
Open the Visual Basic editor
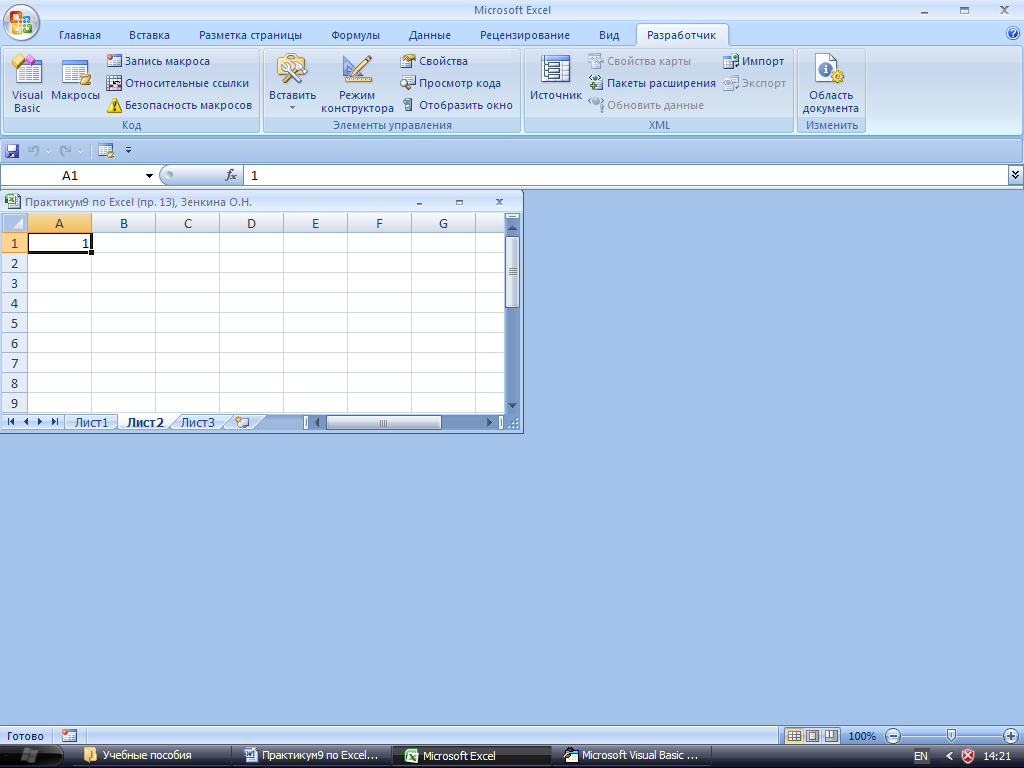pos(27,84)
